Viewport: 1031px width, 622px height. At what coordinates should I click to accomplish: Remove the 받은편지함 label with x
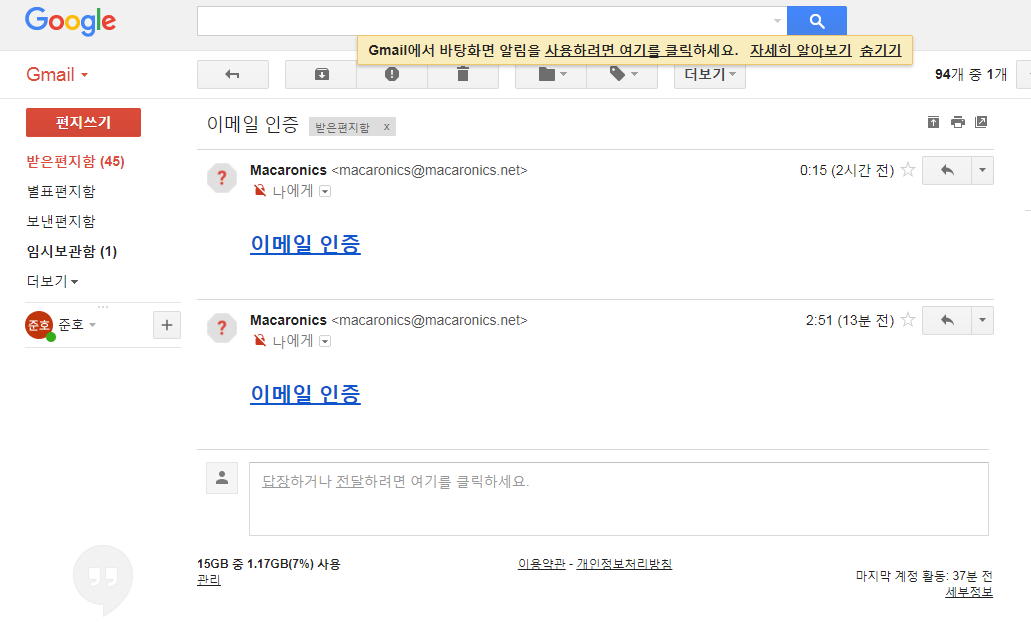coord(387,127)
